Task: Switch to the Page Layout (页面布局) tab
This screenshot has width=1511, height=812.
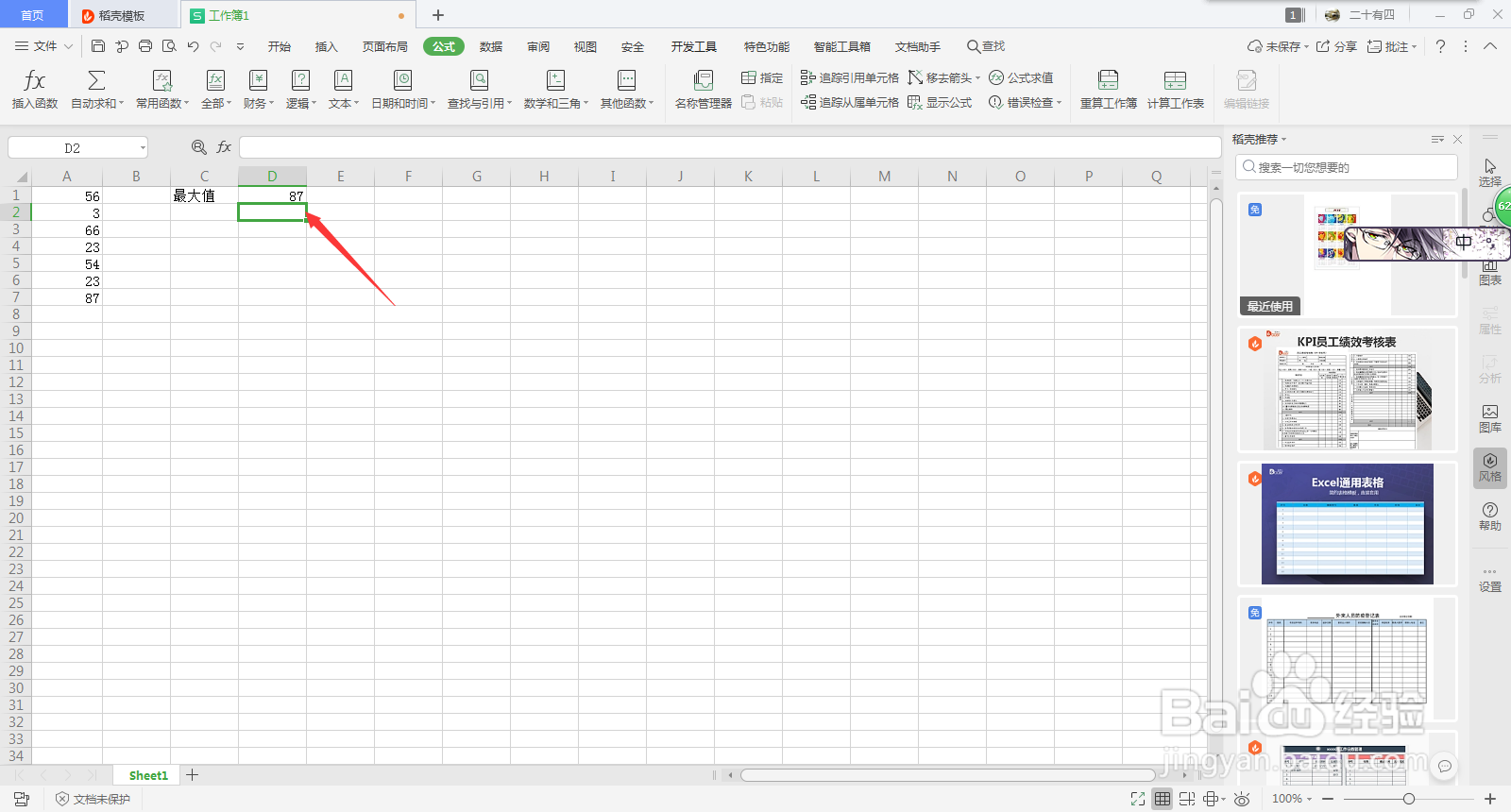Action: point(385,46)
